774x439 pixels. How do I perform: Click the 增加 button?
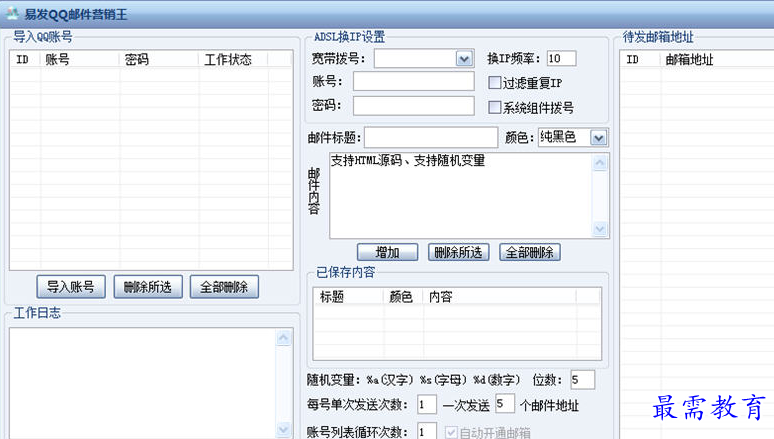[x=387, y=252]
